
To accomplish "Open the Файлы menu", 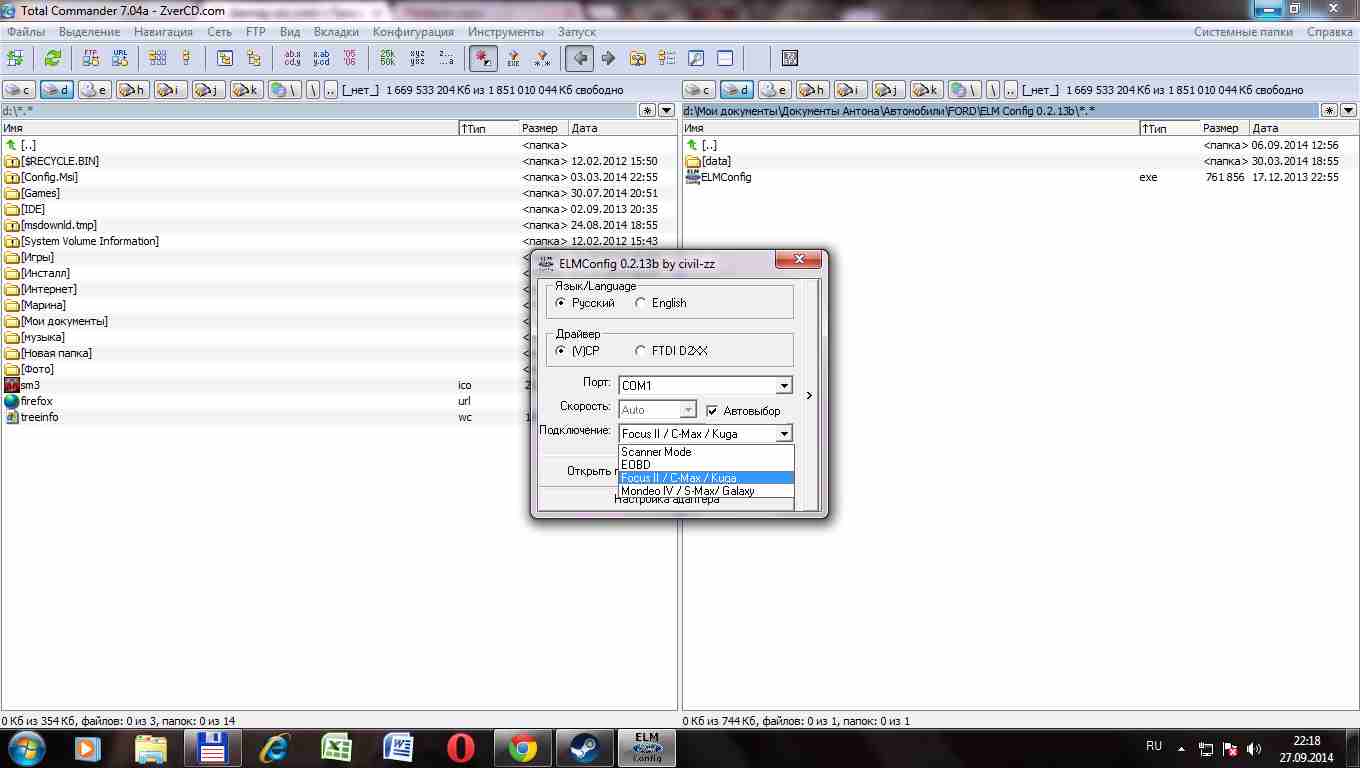I will click(26, 32).
